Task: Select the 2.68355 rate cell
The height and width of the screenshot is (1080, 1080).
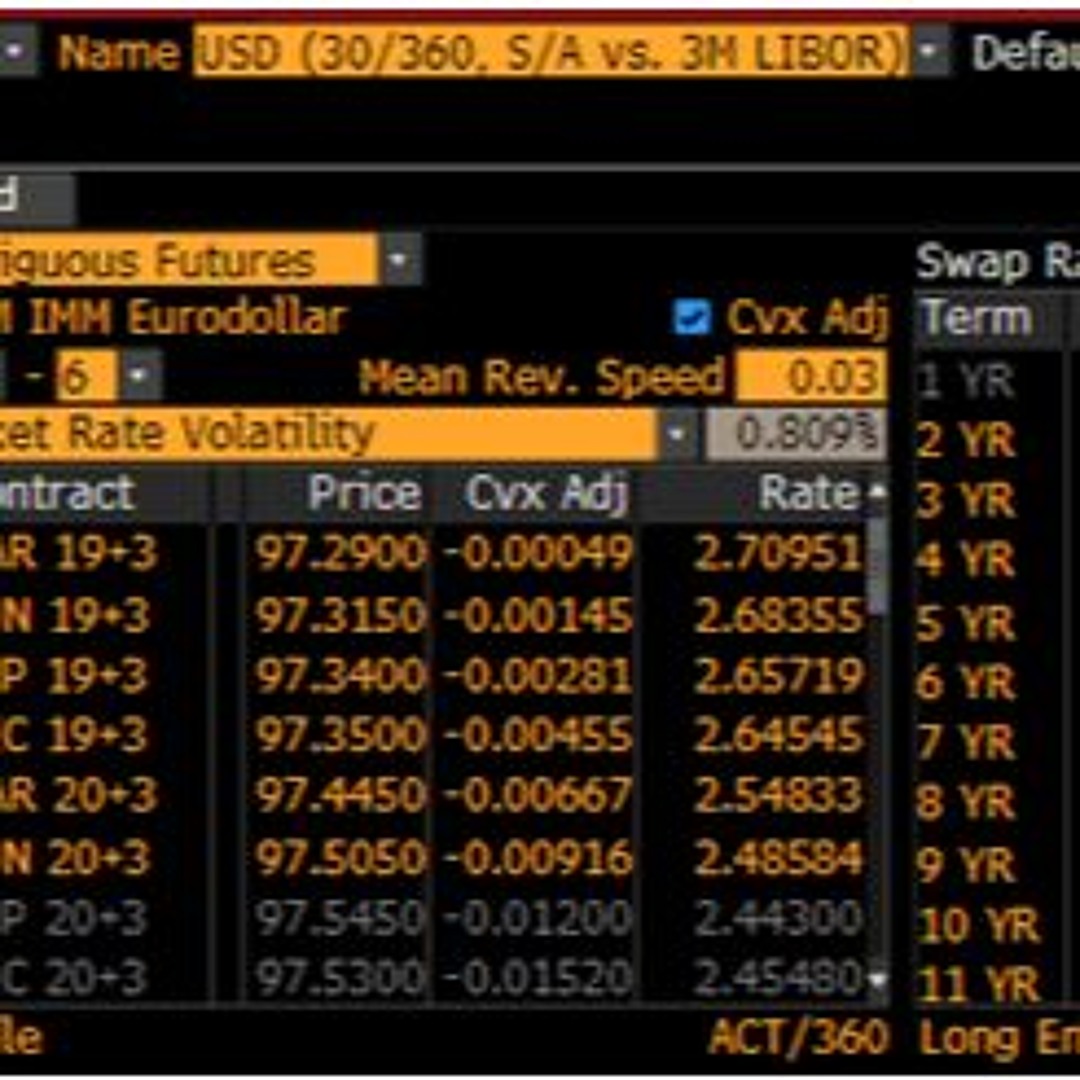Action: [778, 616]
